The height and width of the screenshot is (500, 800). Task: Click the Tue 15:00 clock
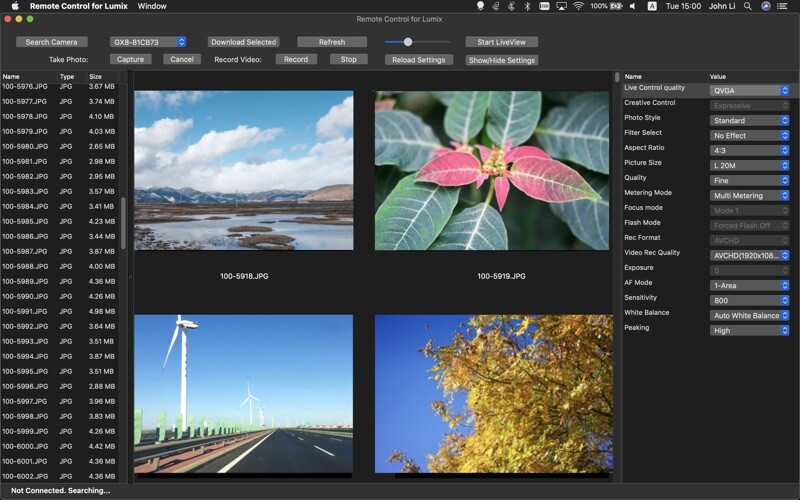pyautogui.click(x=683, y=6)
